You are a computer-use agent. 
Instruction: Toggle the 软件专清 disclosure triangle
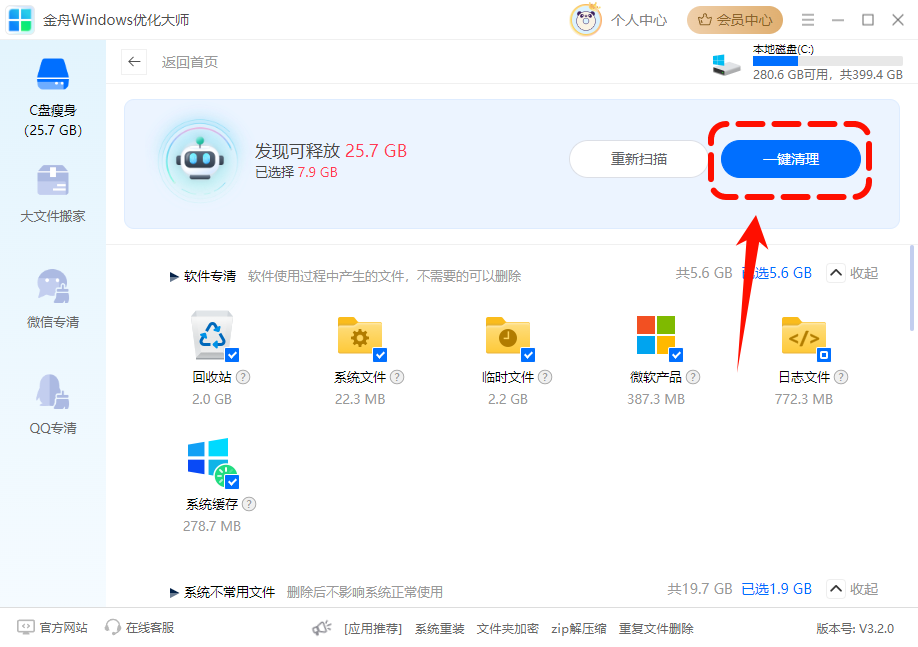(x=174, y=276)
